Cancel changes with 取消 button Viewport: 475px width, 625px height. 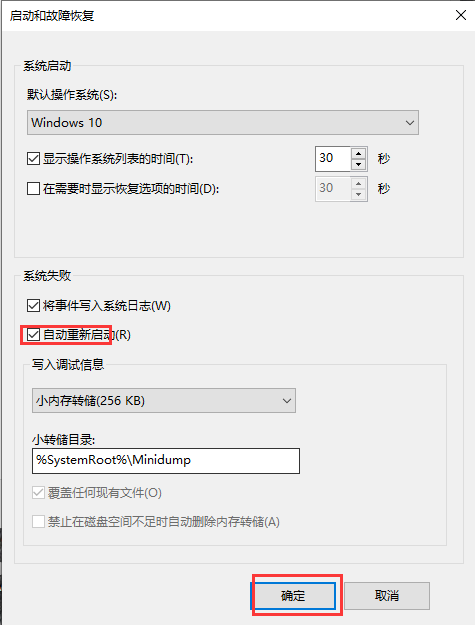[387, 596]
